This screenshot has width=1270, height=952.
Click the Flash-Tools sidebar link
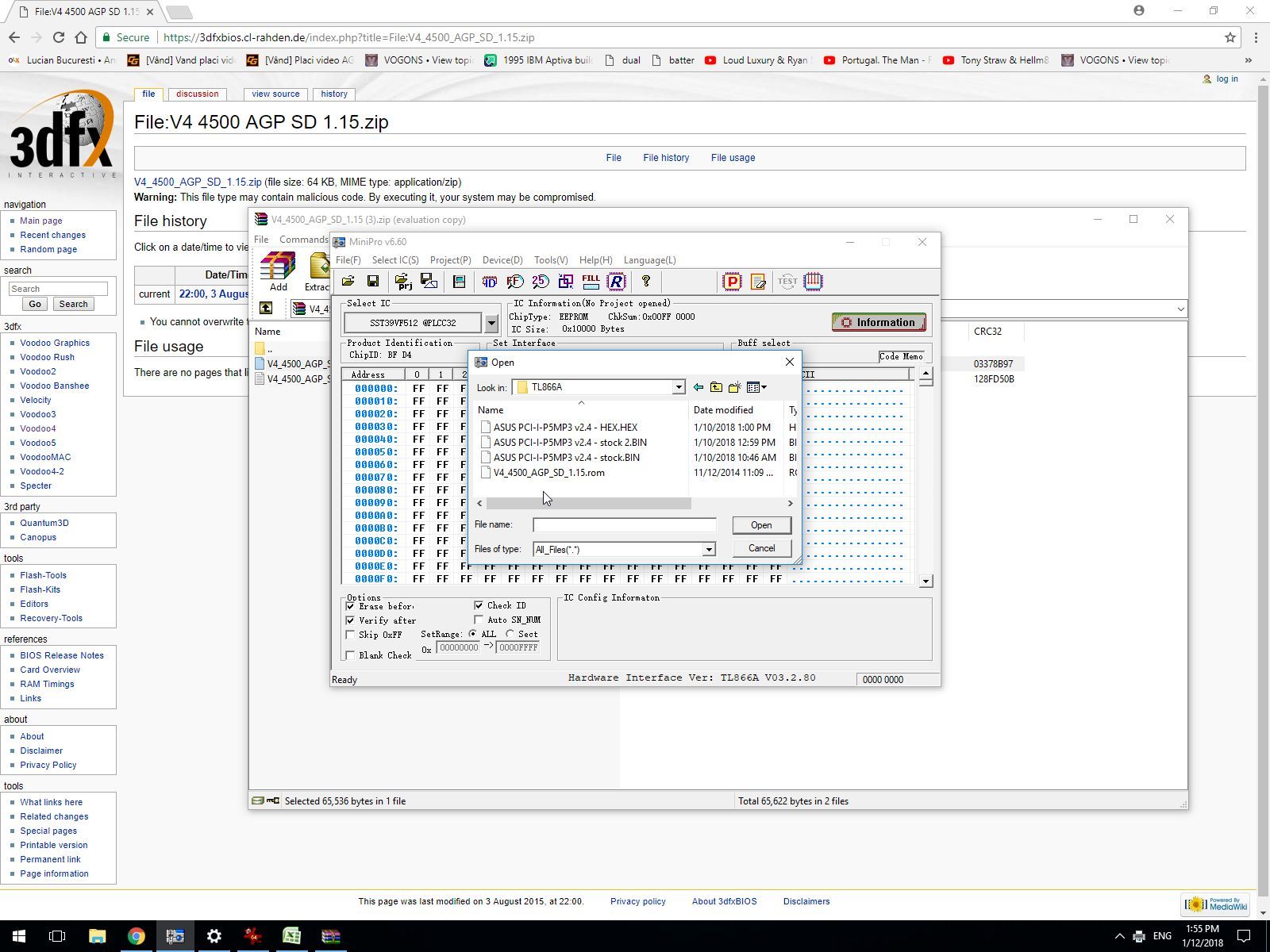(43, 575)
